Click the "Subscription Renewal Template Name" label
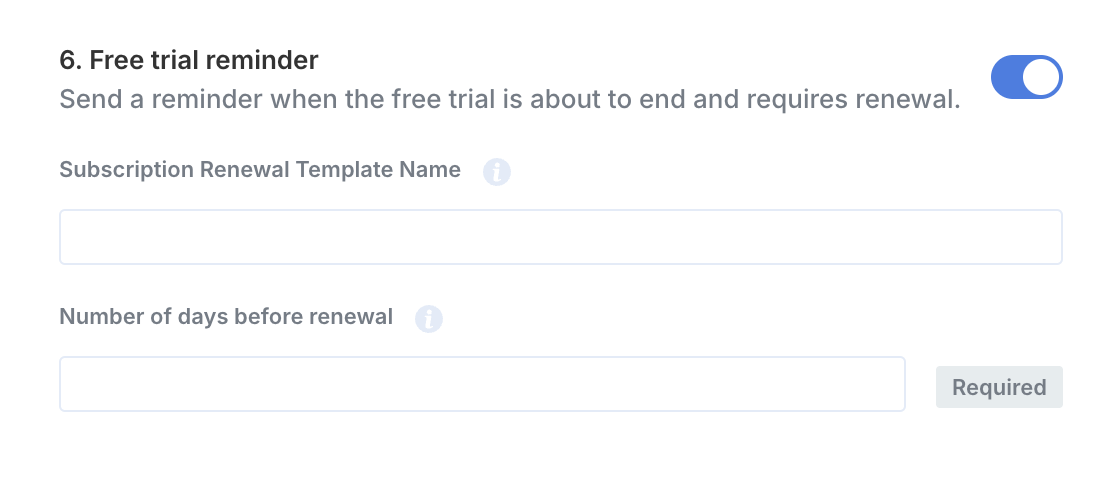The width and height of the screenshot is (1120, 491). 260,170
